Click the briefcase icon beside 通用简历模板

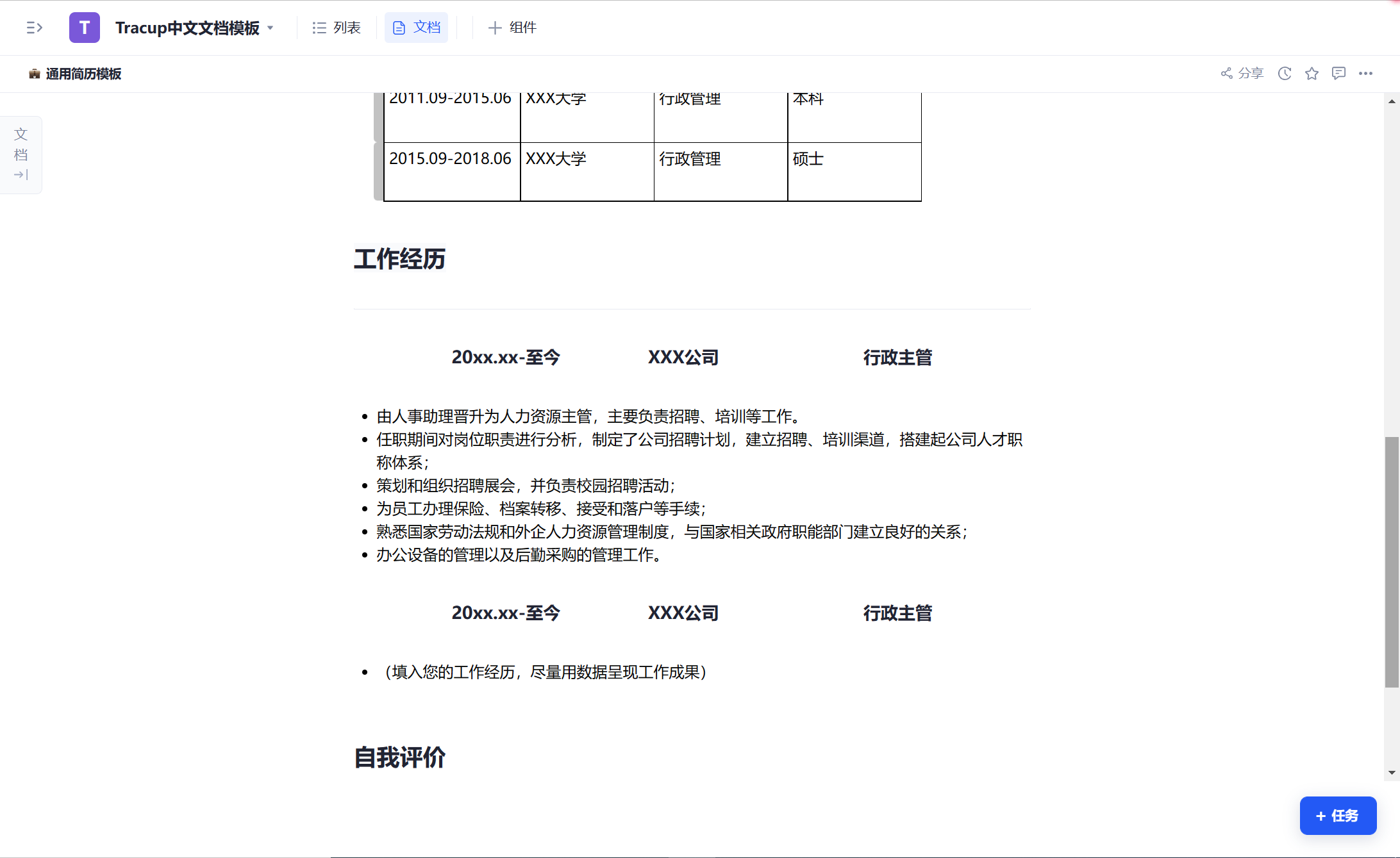35,74
